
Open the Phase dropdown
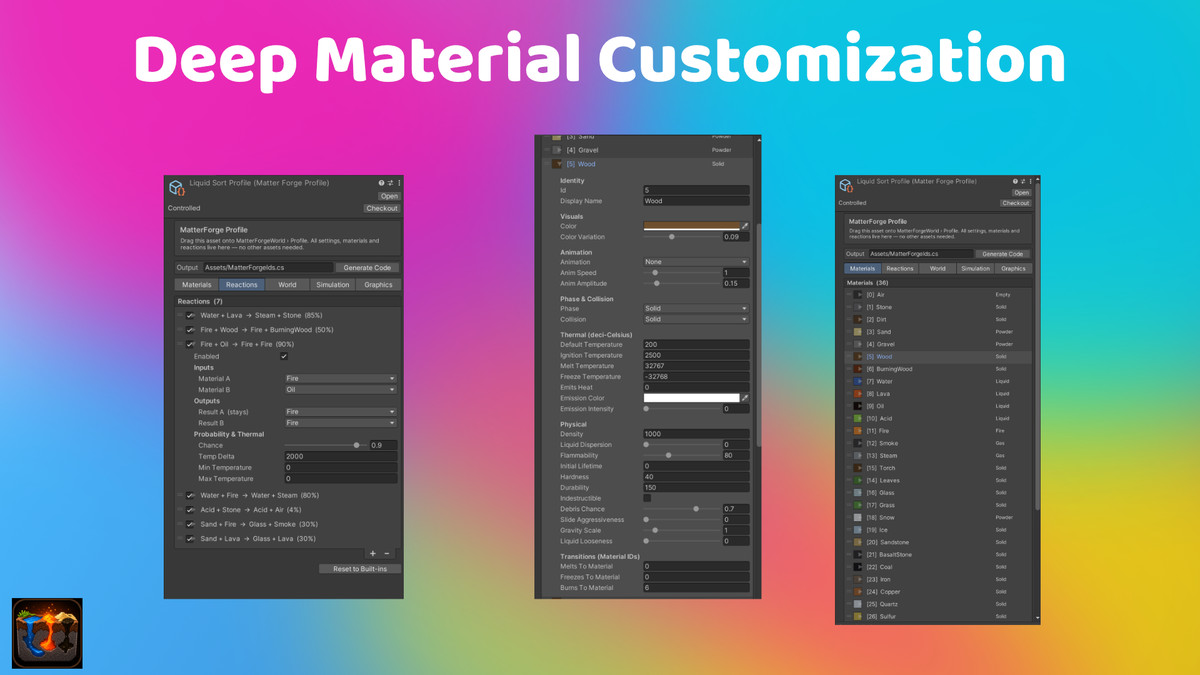[x=696, y=309]
